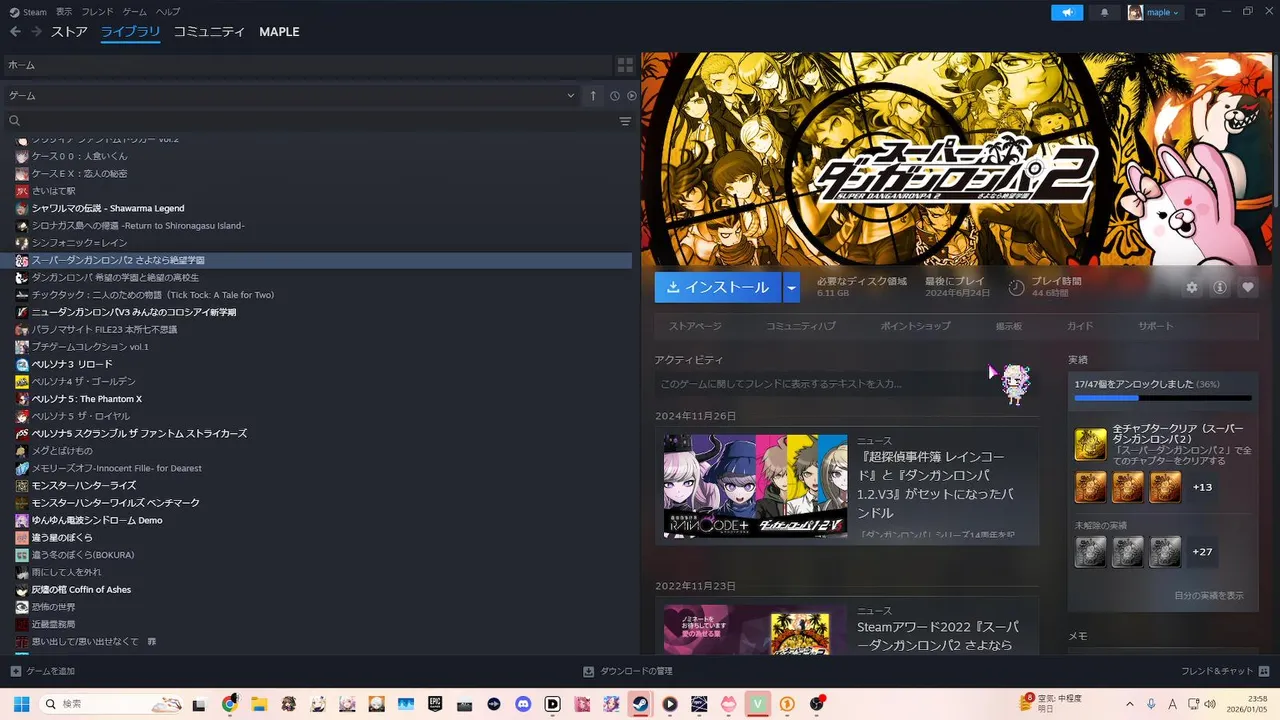The height and width of the screenshot is (720, 1280).
Task: Open 自分の実績を表示 link
Action: (1209, 595)
